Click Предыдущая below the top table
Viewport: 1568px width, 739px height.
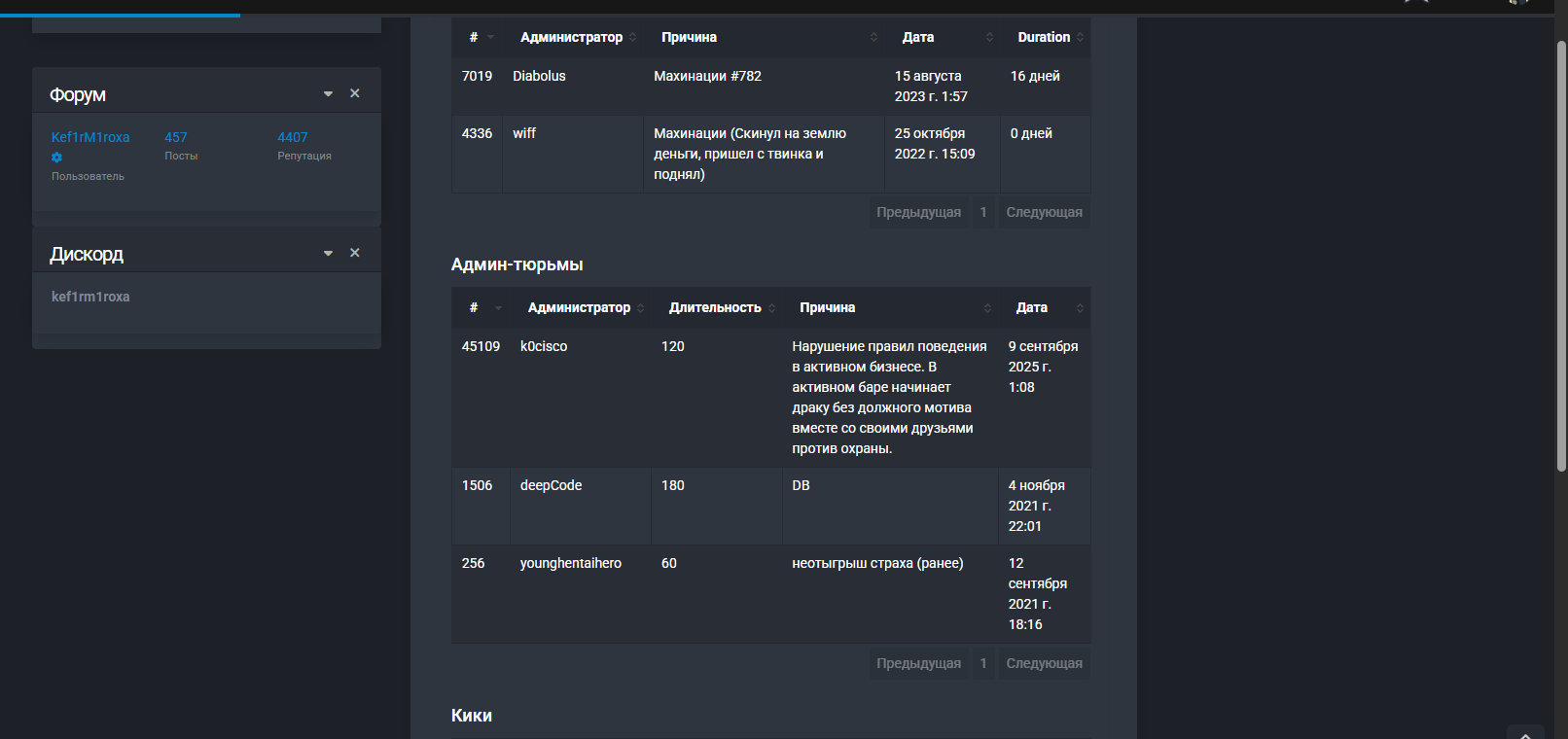tap(918, 212)
